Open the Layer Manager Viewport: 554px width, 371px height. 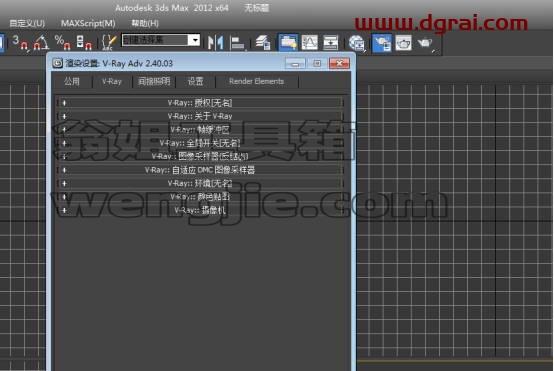(x=263, y=43)
